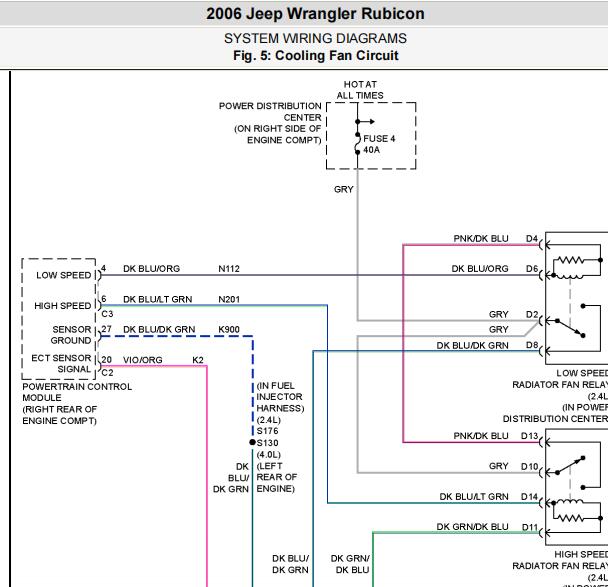Select the 'ECT SENSOR SIGNAL' label
This screenshot has height=587, width=608.
click(x=61, y=364)
